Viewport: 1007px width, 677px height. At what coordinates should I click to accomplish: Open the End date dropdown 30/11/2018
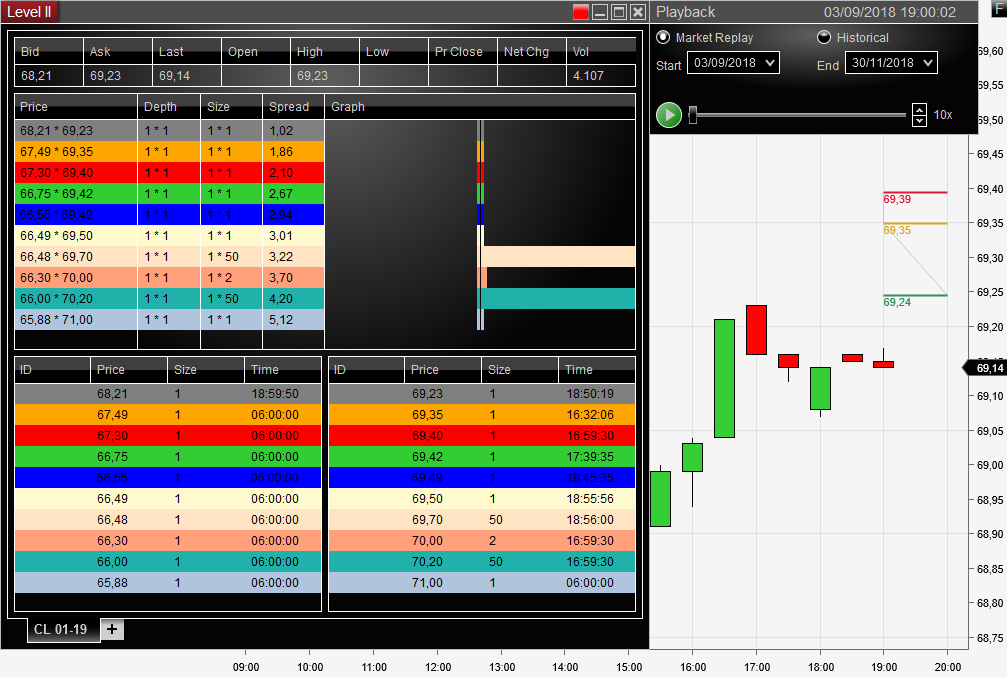coord(891,63)
